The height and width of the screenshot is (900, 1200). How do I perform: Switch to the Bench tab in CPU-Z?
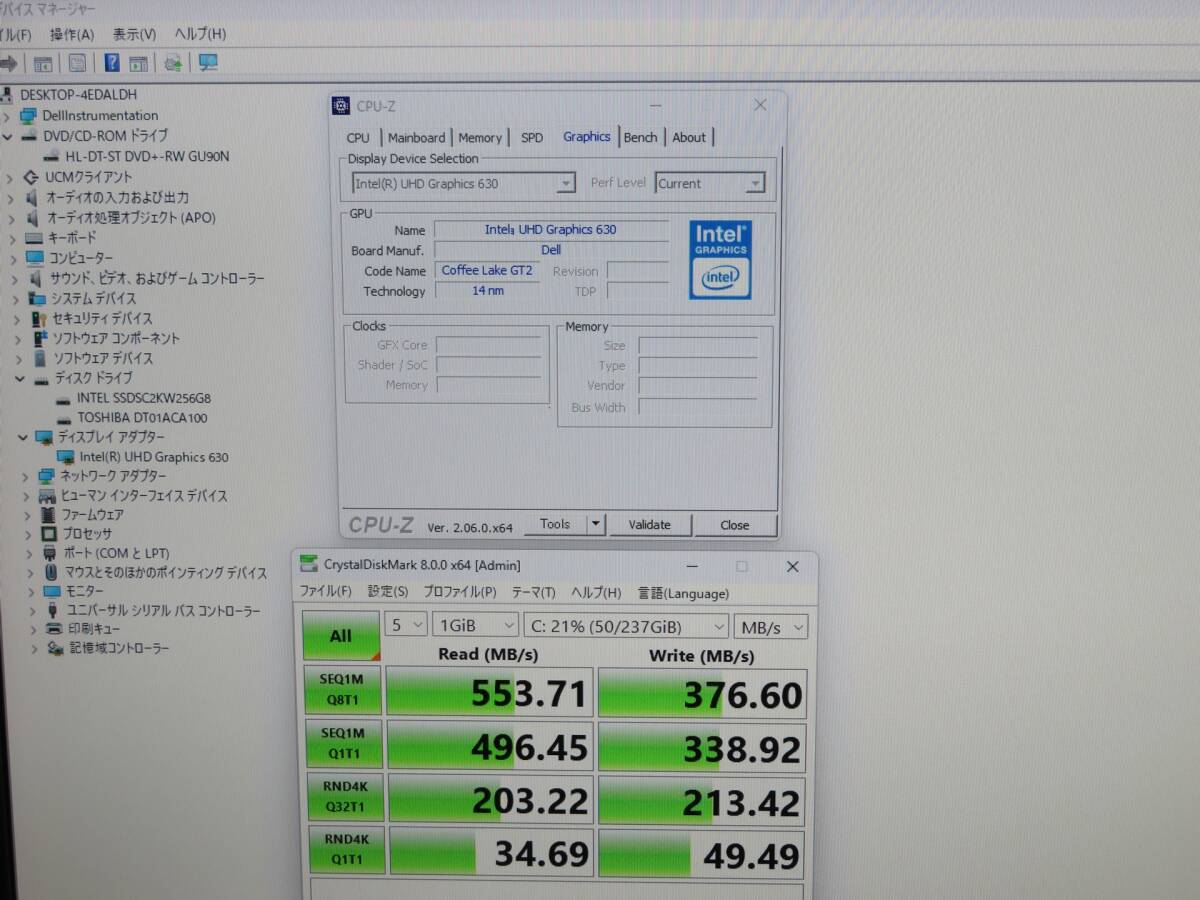click(641, 138)
